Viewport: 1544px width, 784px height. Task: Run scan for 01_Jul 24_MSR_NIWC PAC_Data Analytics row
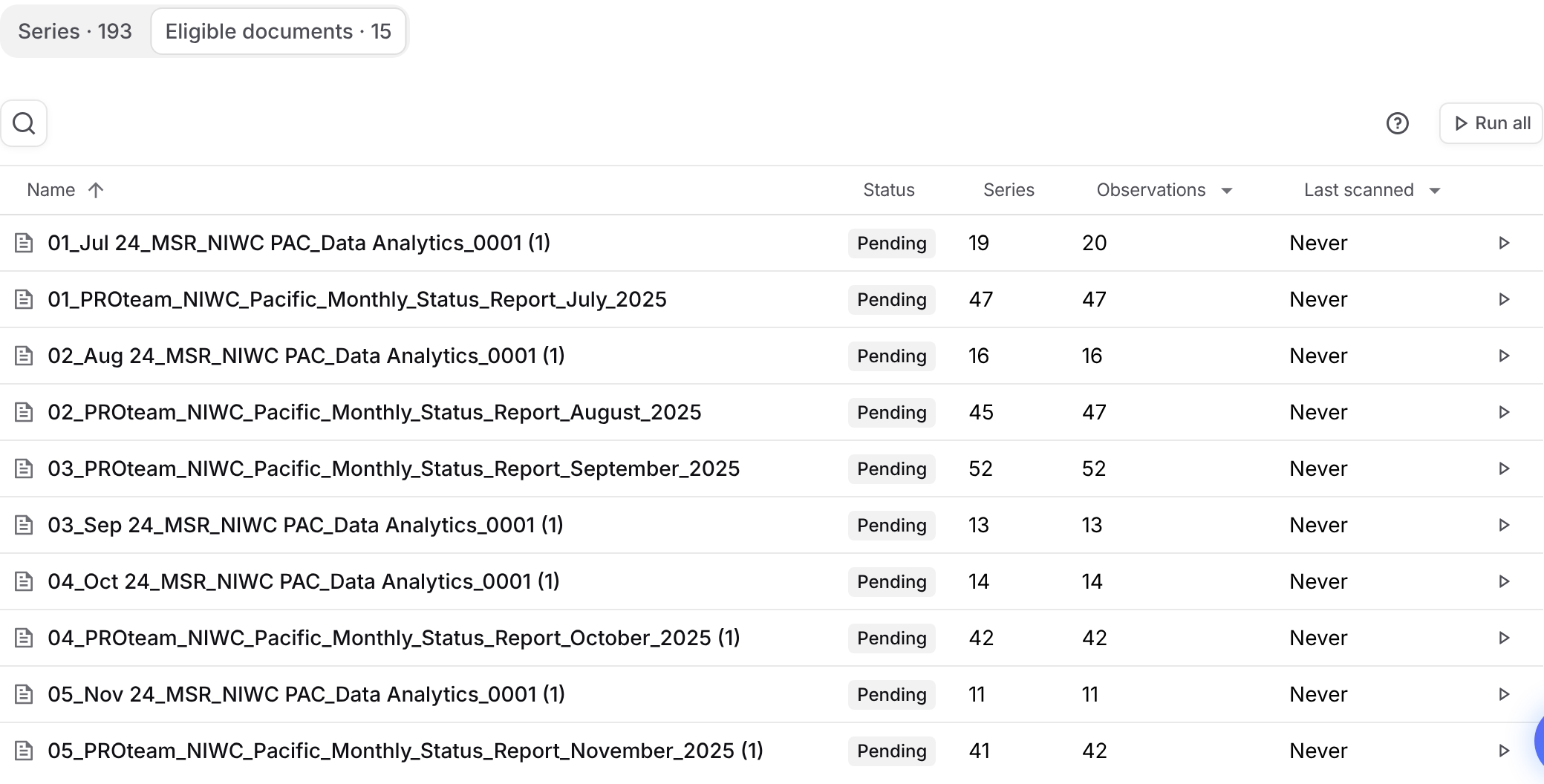pyautogui.click(x=1504, y=243)
